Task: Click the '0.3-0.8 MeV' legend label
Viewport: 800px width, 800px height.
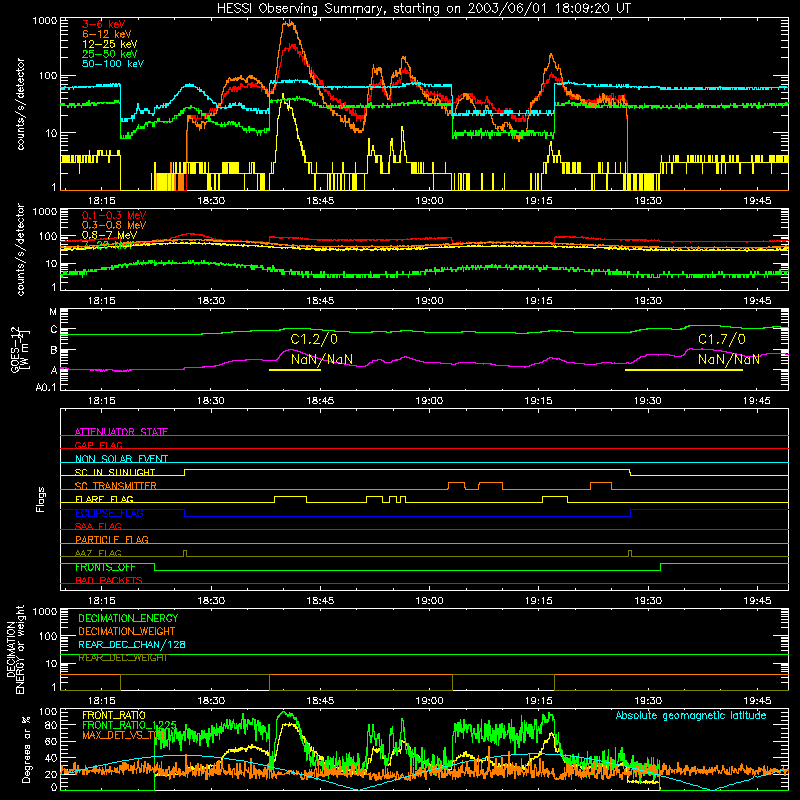Action: (114, 225)
